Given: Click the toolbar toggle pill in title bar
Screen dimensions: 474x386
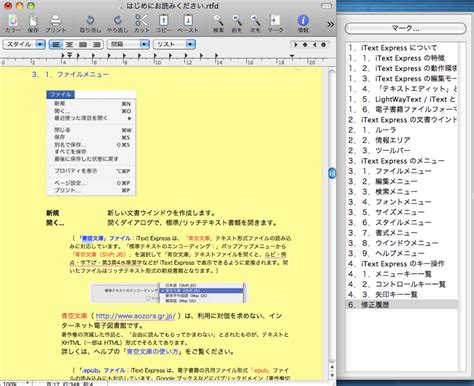Looking at the screenshot, I should (326, 6).
